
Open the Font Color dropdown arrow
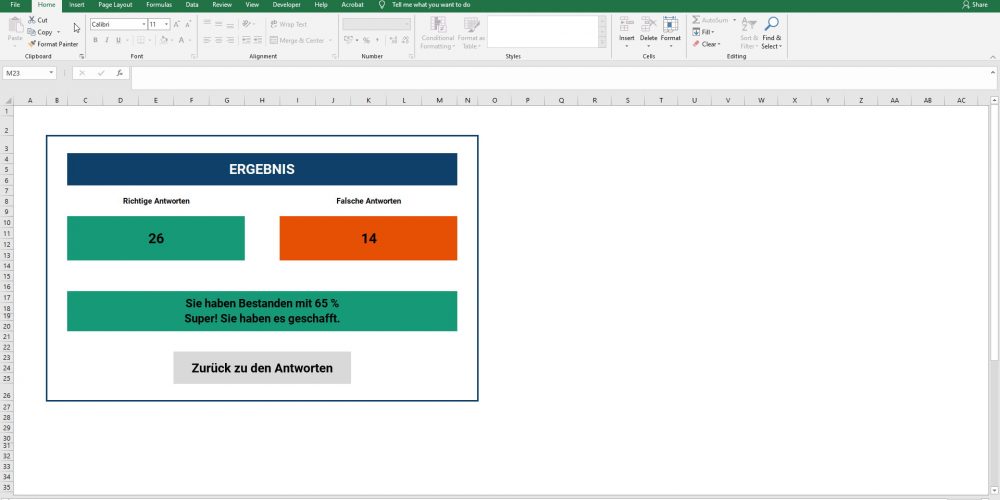190,40
